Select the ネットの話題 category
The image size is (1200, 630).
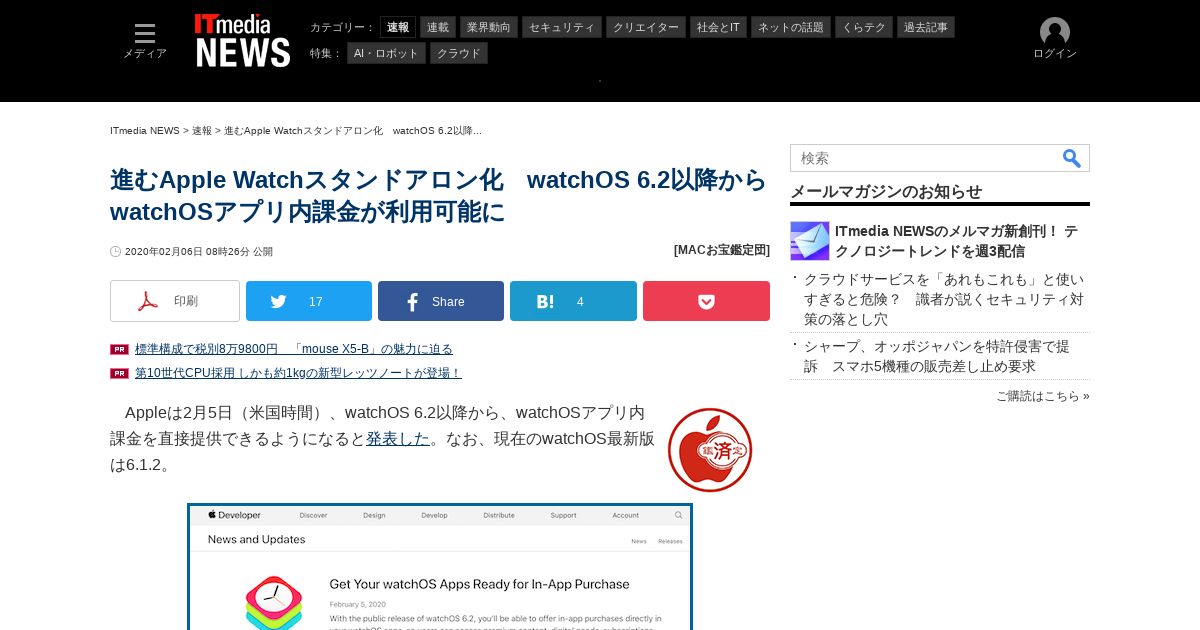[791, 27]
